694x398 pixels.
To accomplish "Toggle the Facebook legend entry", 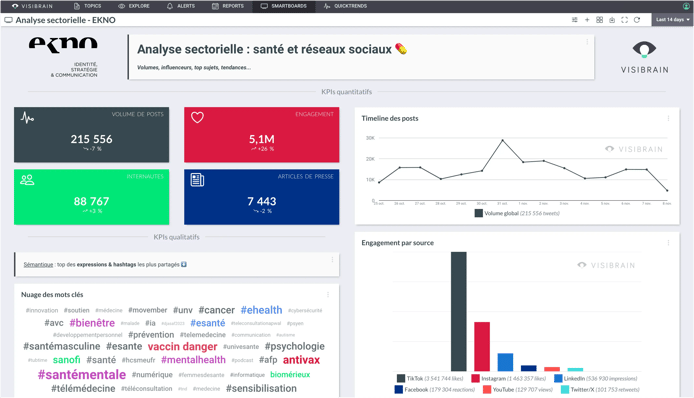I will click(435, 390).
